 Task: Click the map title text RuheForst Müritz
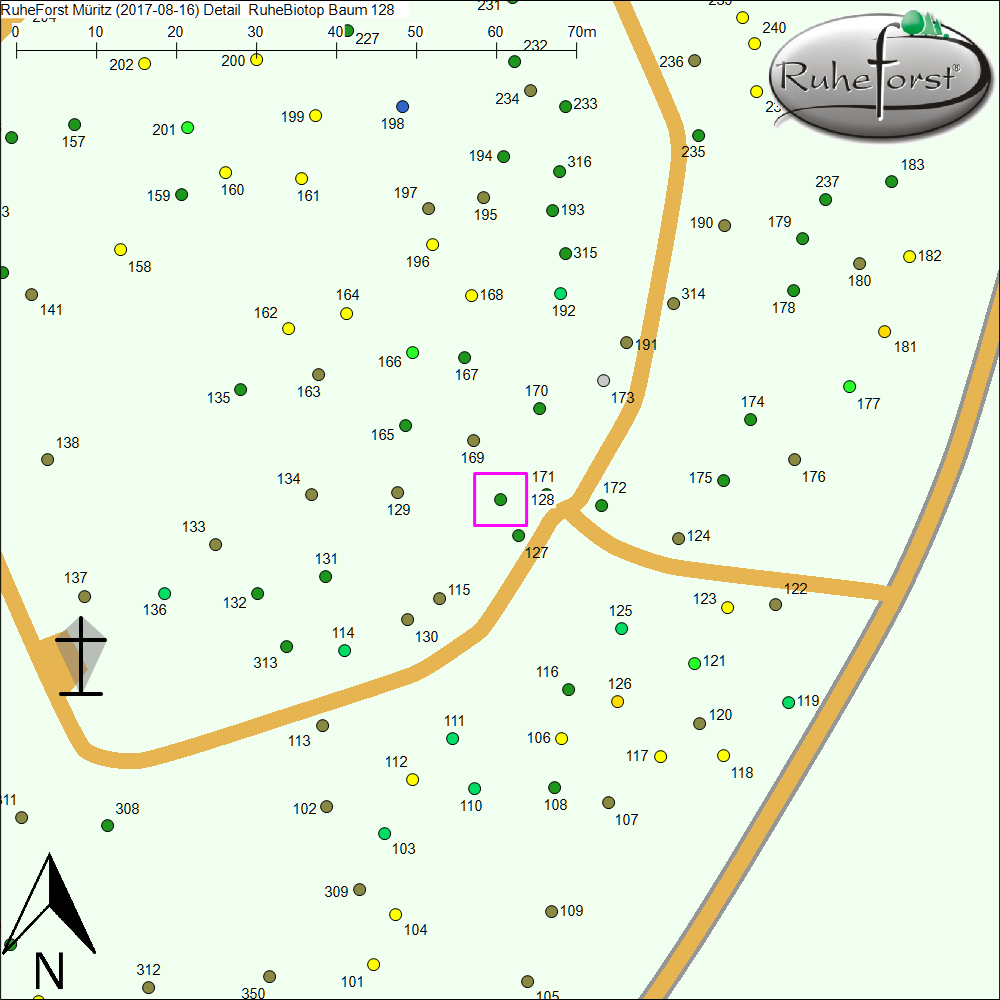tap(70, 10)
